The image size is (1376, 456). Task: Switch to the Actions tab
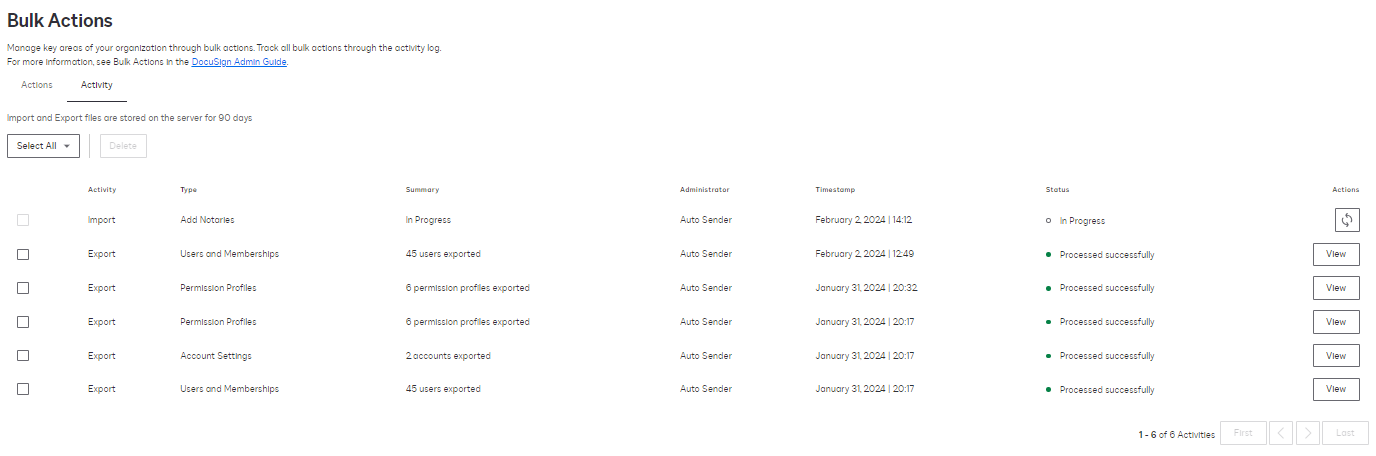[37, 85]
